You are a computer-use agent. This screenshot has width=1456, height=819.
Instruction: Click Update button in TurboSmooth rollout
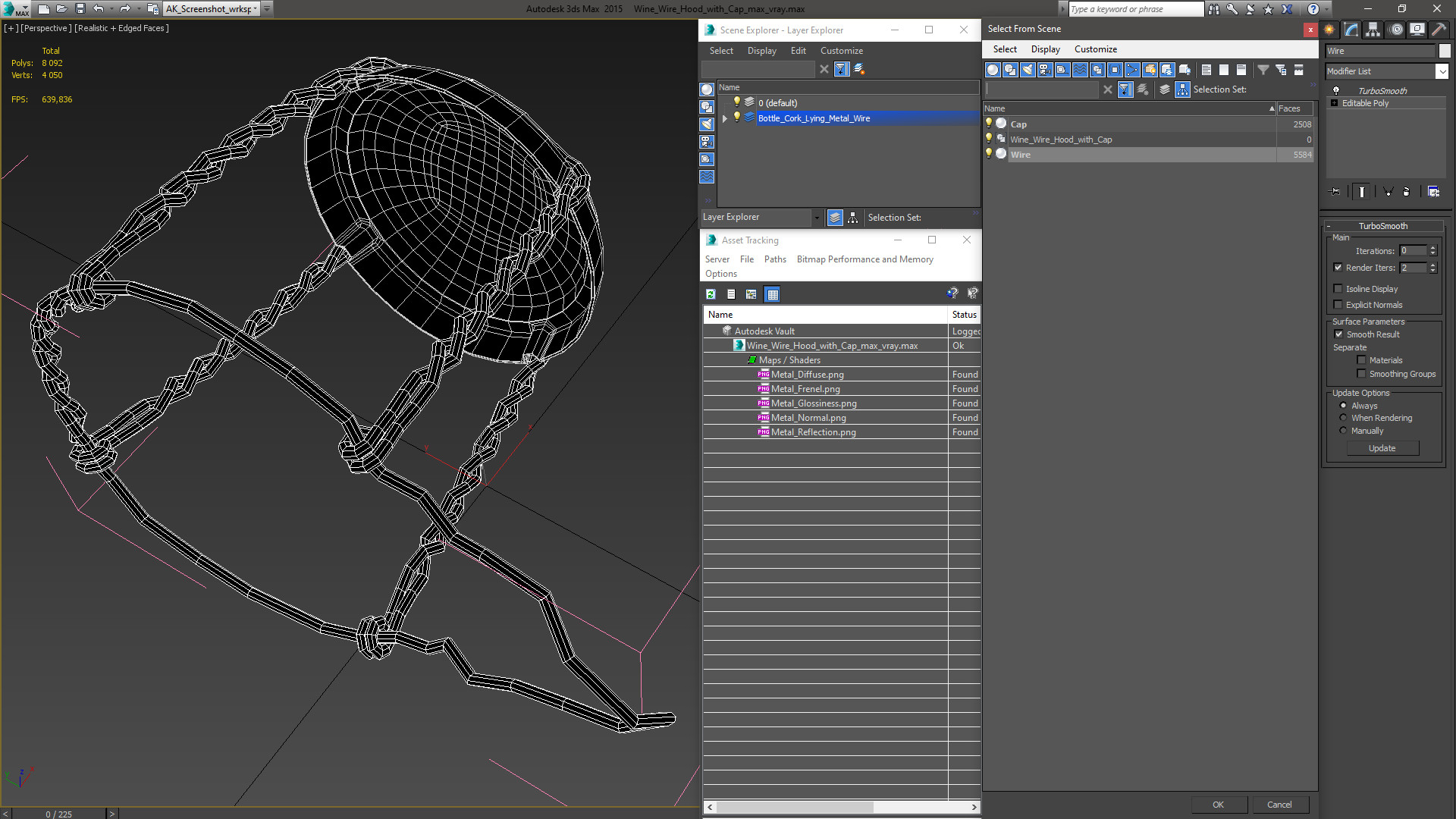pyautogui.click(x=1382, y=448)
